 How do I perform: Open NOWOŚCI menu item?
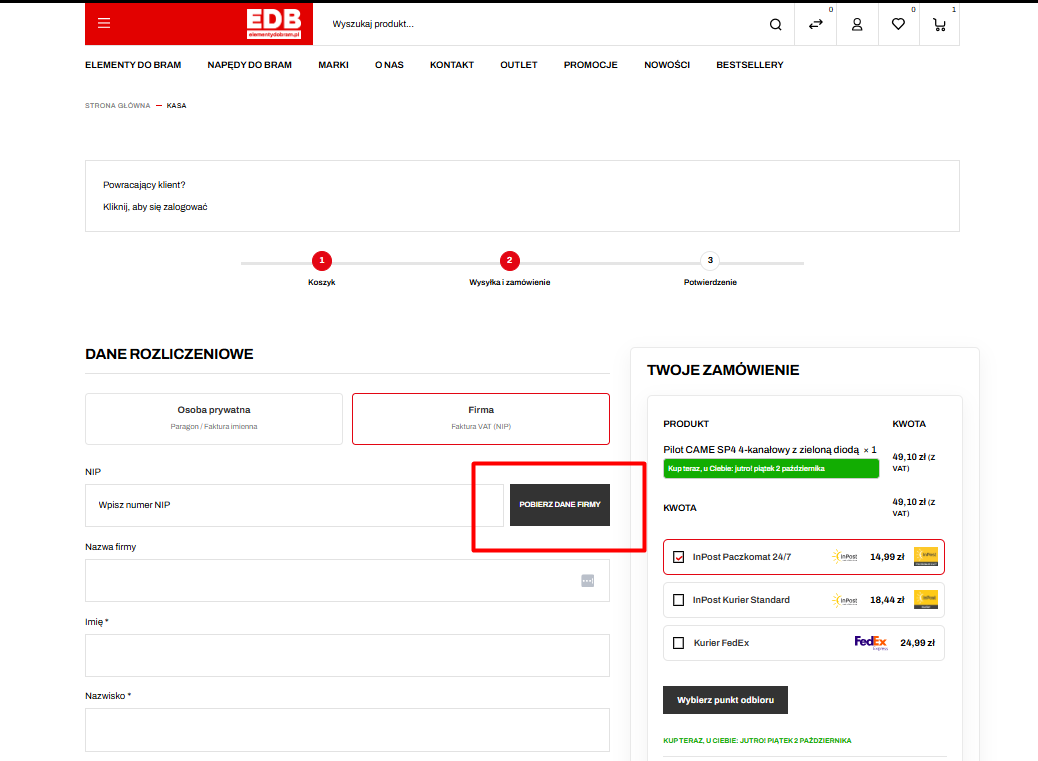click(x=667, y=65)
